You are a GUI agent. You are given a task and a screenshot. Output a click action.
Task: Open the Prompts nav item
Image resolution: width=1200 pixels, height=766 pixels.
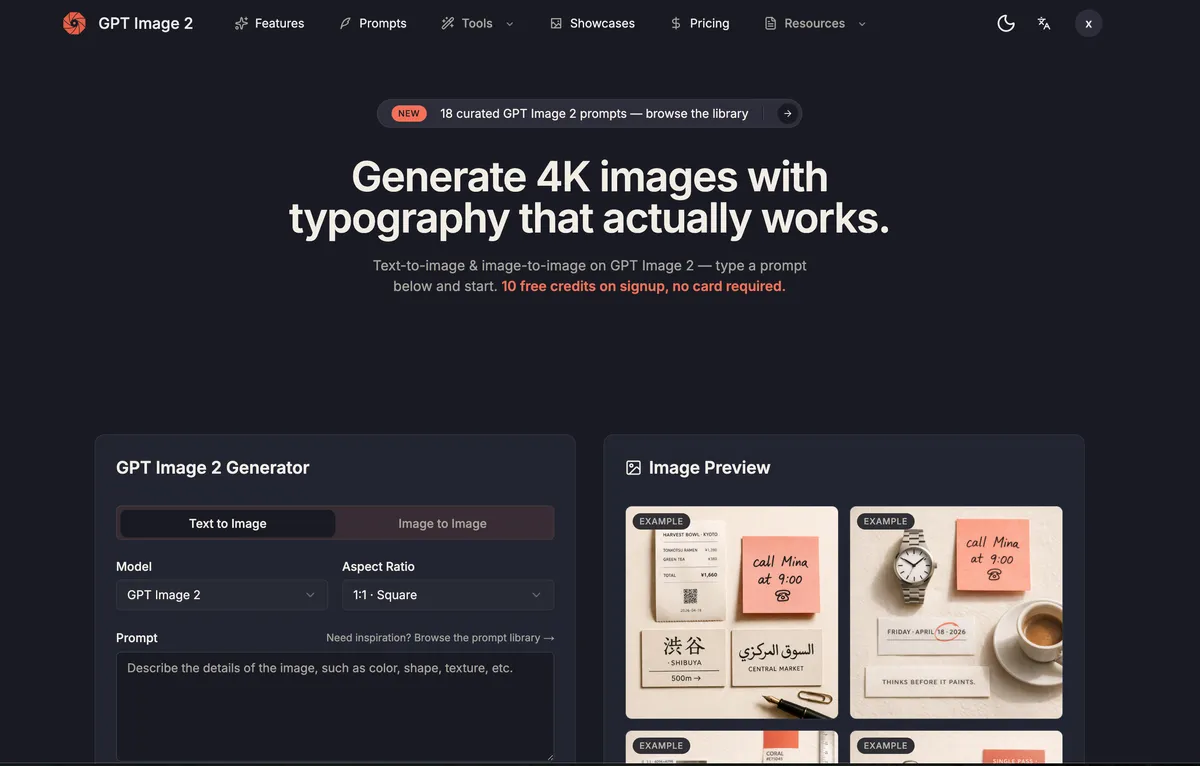coord(372,23)
